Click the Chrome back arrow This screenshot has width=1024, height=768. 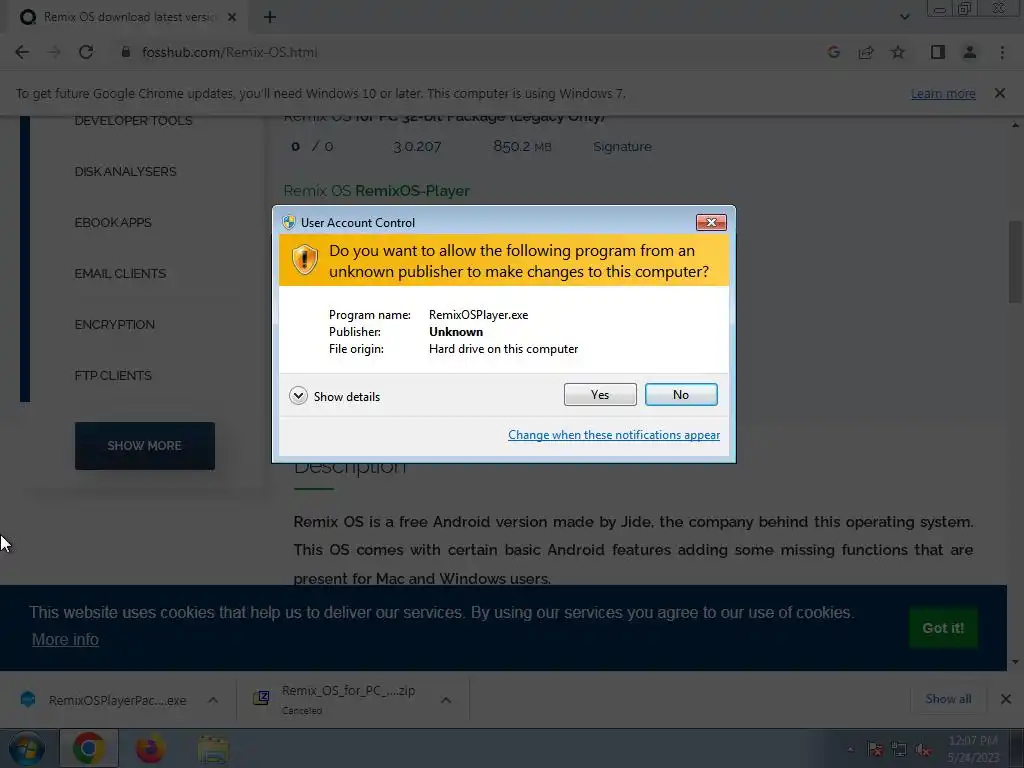click(x=22, y=52)
